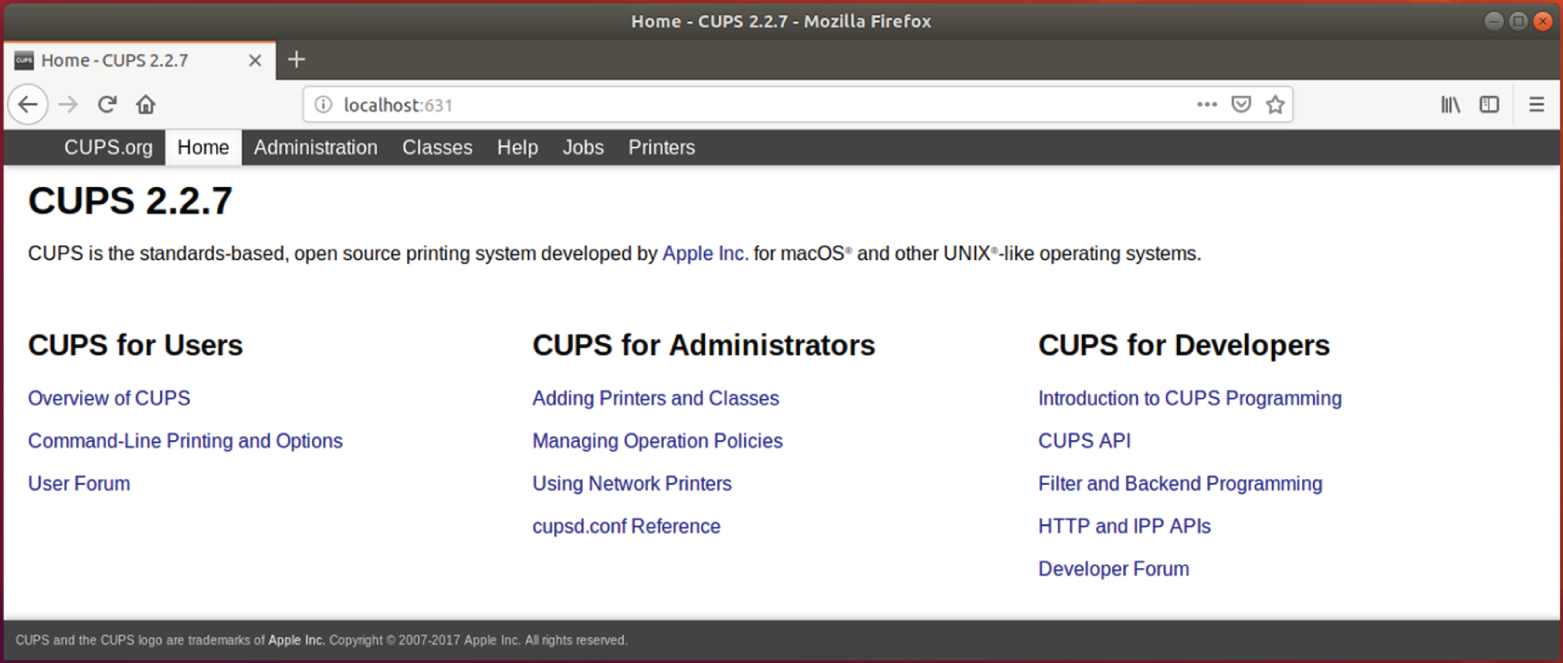
Task: Click the forward navigation arrow
Action: (68, 104)
